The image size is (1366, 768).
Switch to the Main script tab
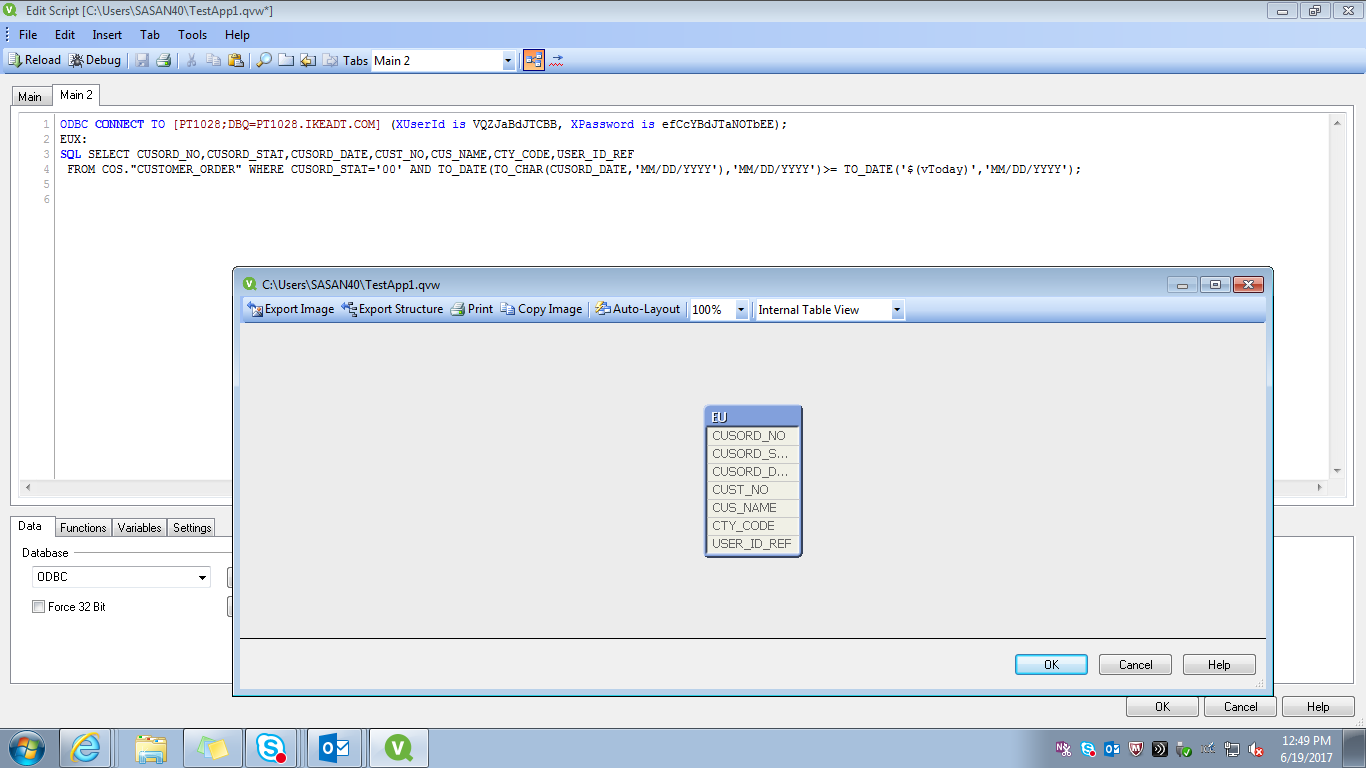(30, 97)
